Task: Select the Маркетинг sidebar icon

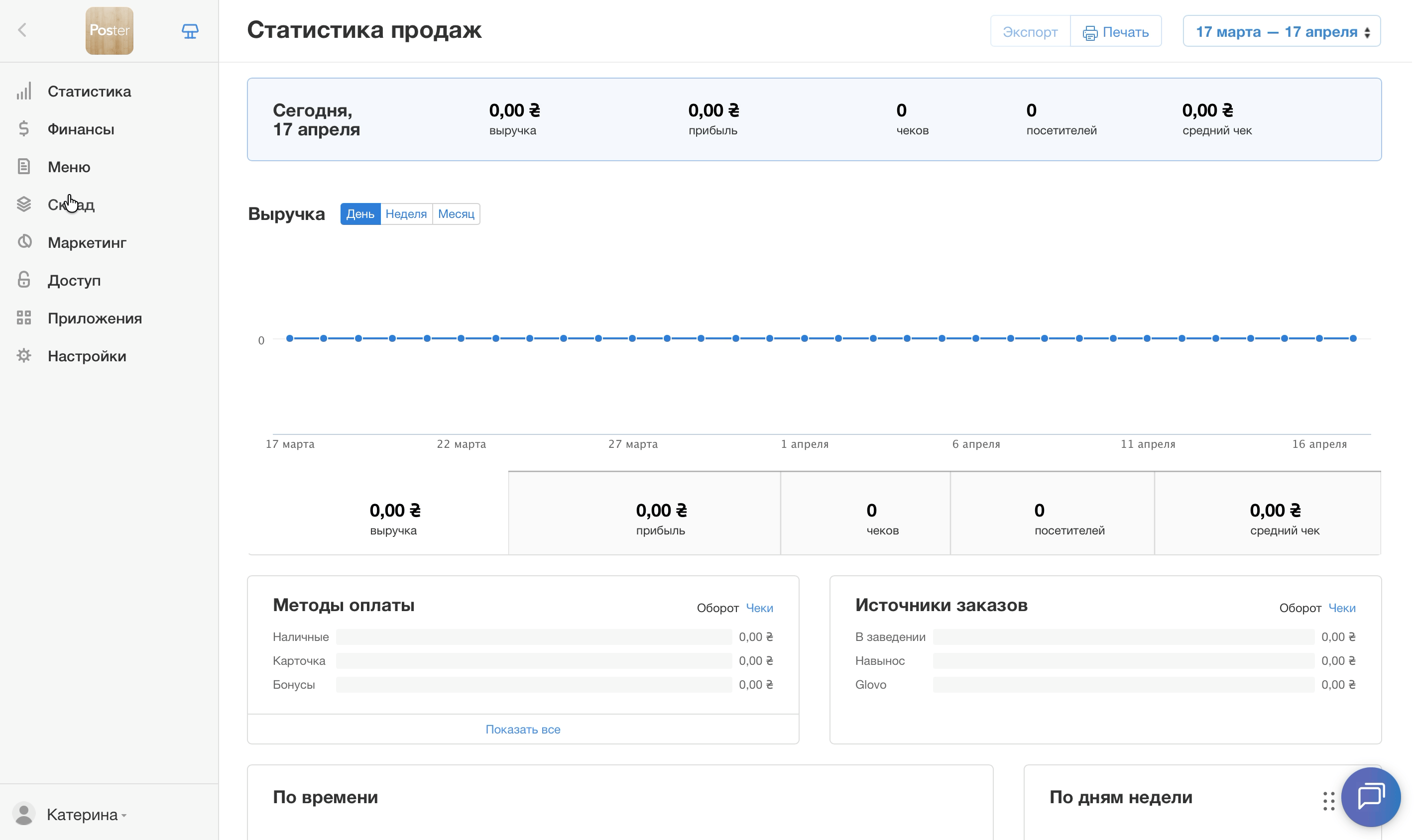Action: (x=24, y=242)
